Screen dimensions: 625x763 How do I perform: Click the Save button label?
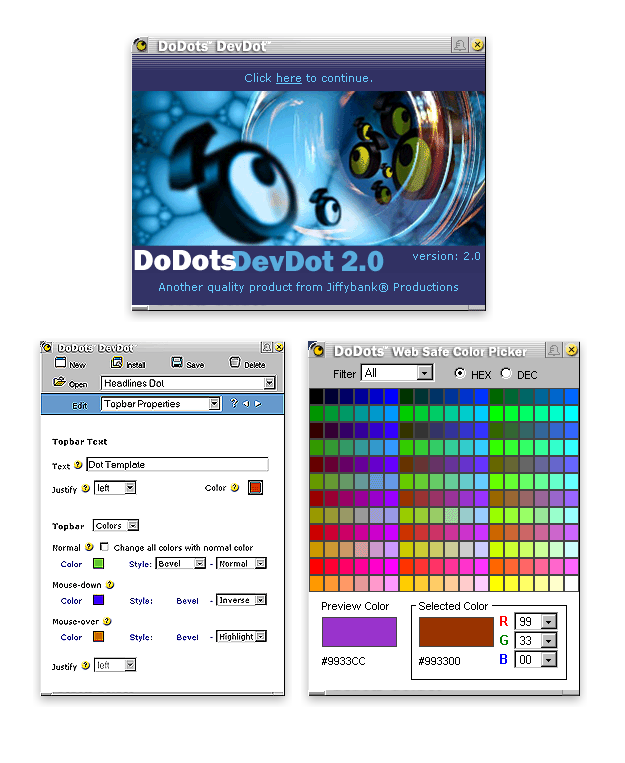coord(195,365)
